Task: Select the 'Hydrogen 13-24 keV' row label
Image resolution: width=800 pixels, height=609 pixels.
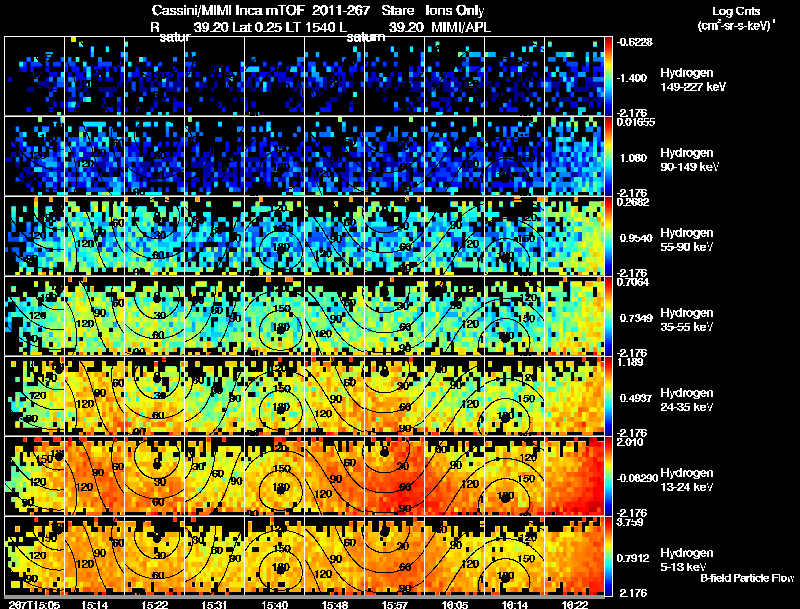Action: 687,480
